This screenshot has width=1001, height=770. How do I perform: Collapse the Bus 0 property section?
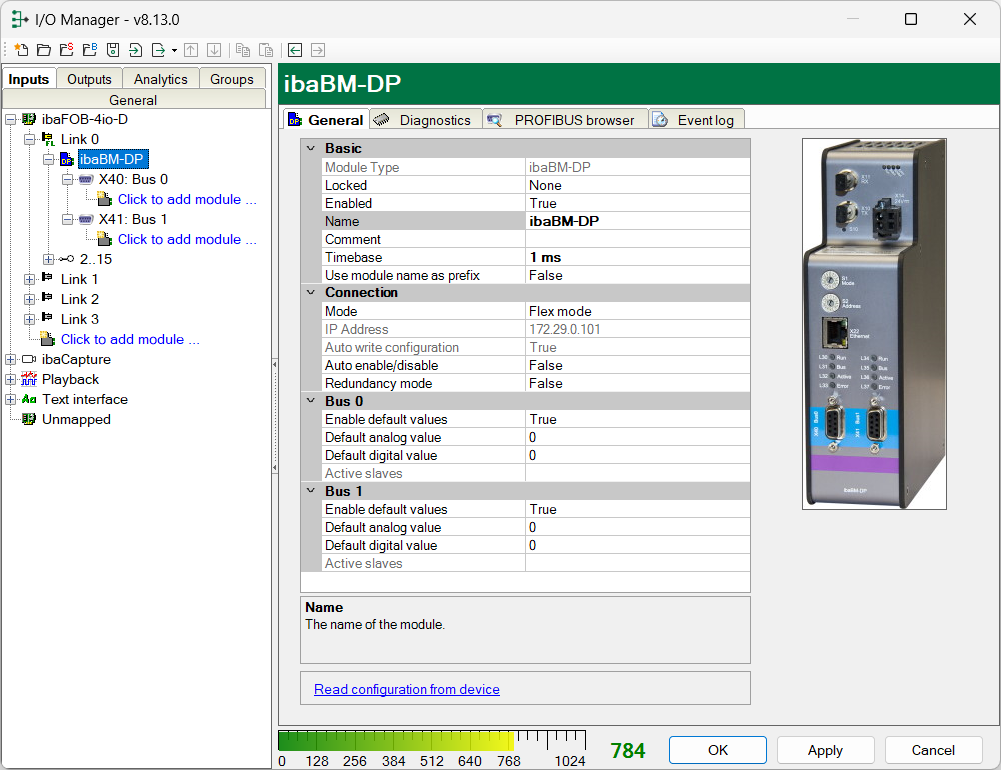pos(311,401)
